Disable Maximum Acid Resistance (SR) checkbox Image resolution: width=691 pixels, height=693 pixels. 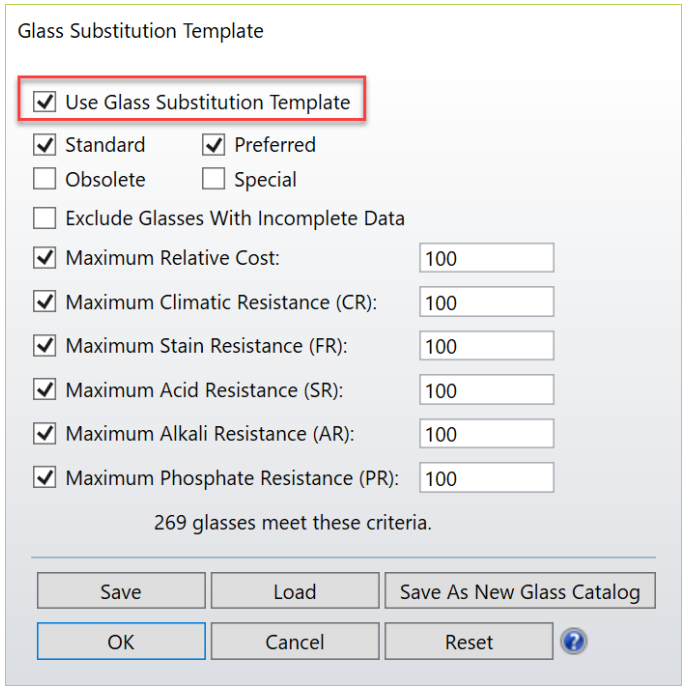[x=45, y=390]
